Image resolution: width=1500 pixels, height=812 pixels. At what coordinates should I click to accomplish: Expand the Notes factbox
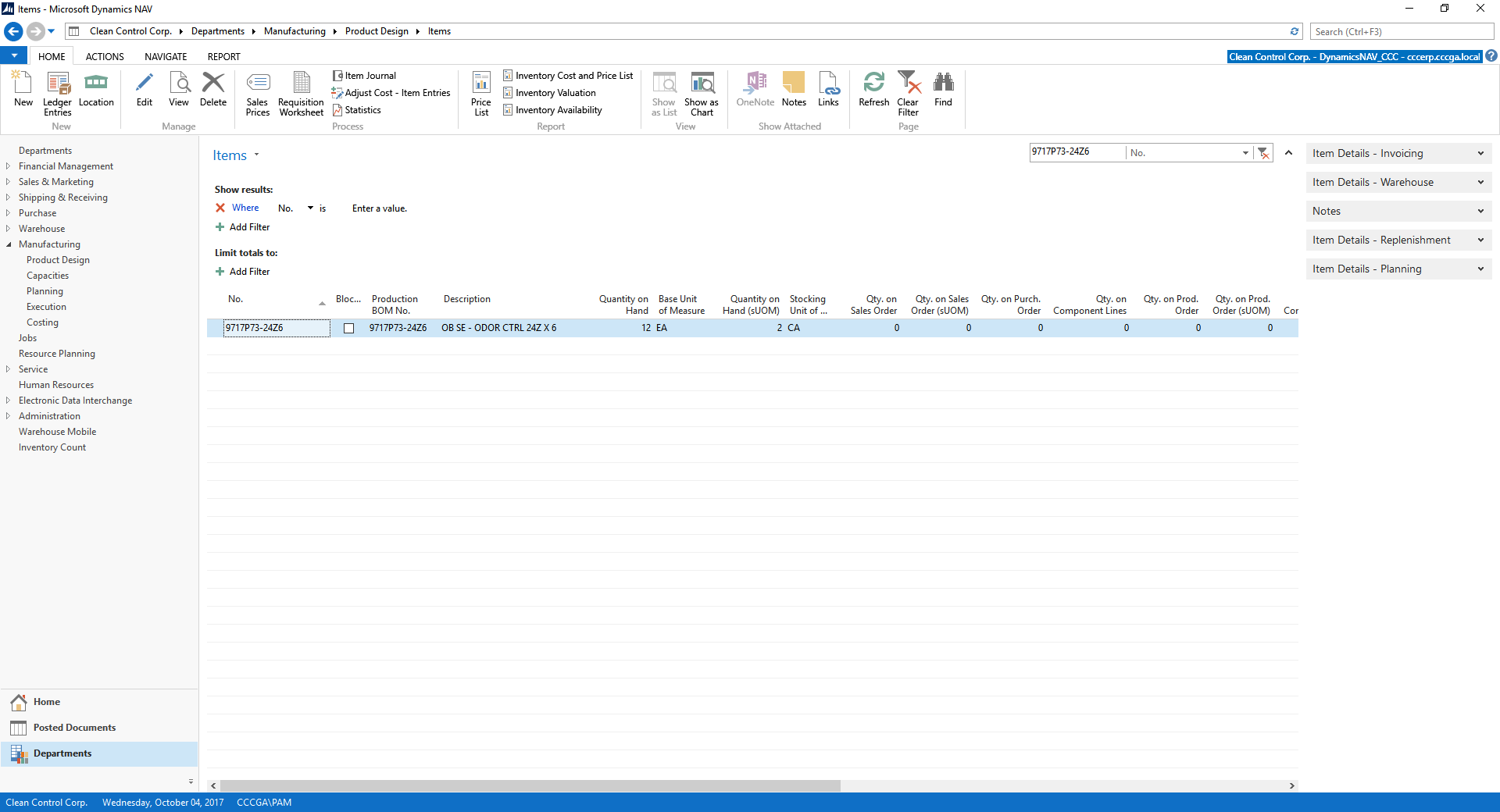(x=1398, y=212)
